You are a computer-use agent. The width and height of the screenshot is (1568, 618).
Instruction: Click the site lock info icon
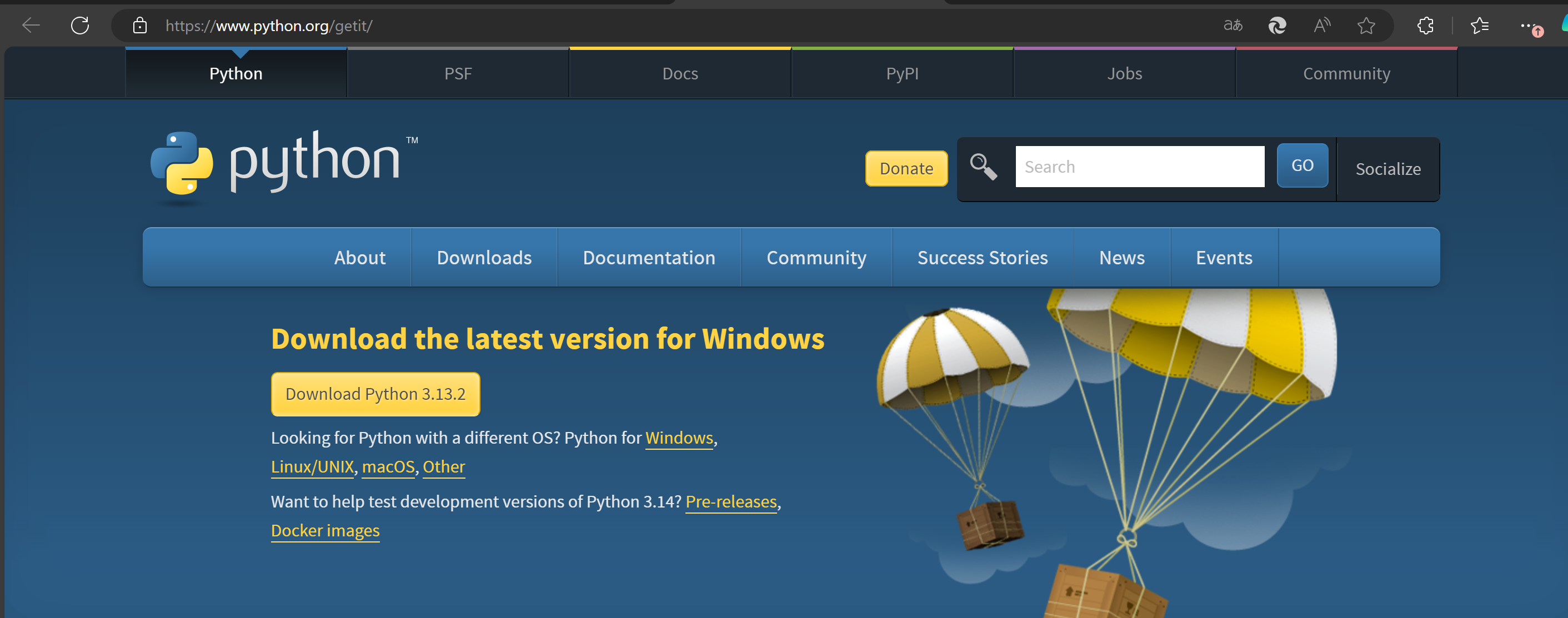140,26
